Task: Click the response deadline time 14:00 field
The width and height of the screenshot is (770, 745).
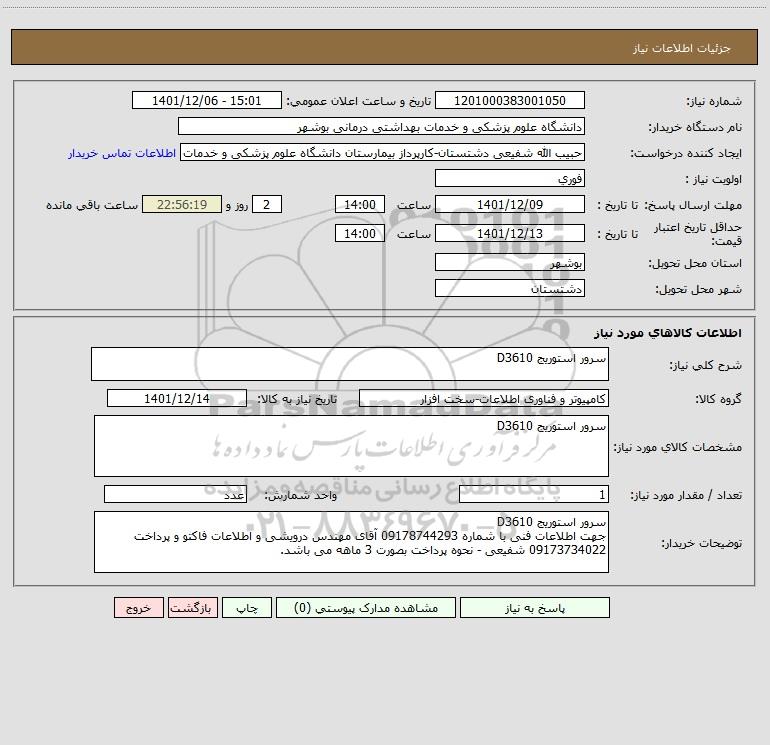Action: point(359,204)
